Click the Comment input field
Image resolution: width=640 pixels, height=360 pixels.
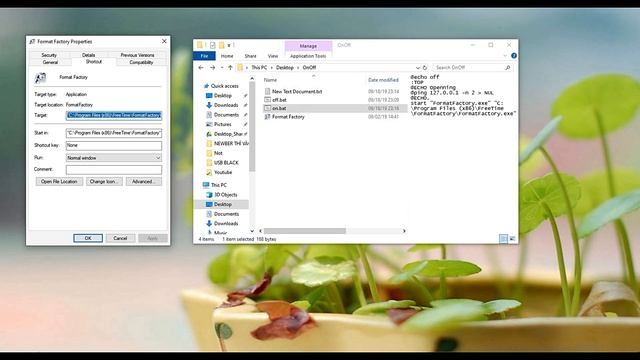click(114, 169)
